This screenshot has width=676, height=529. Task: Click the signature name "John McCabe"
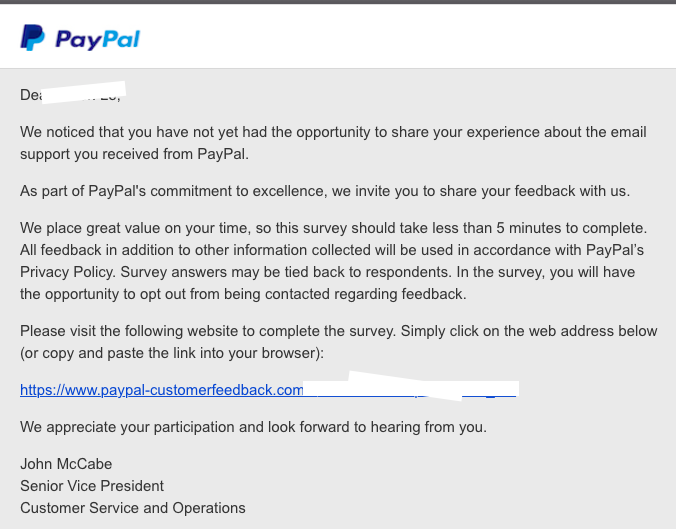66,464
